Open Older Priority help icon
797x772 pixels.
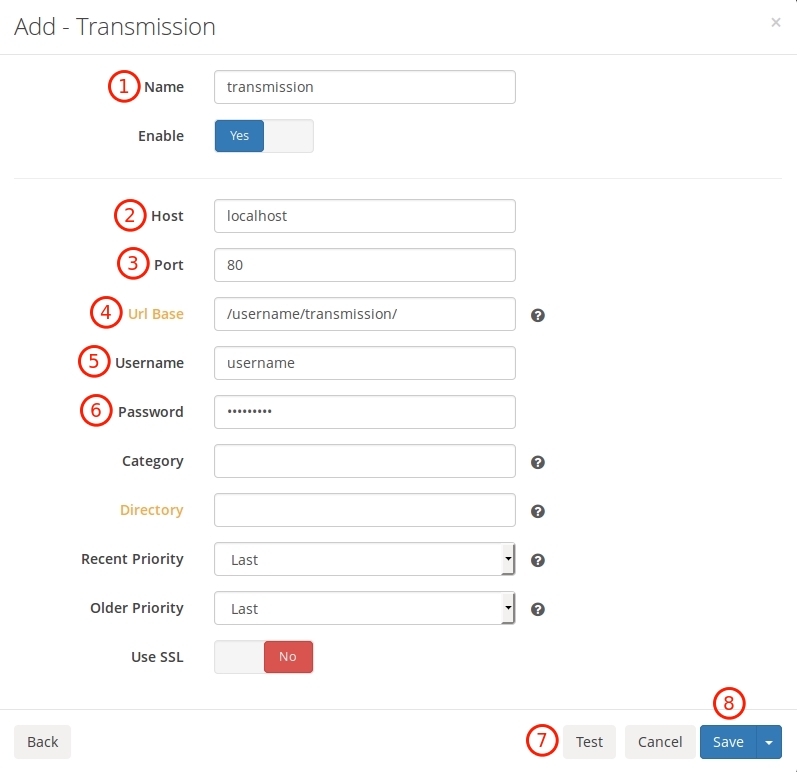[x=537, y=609]
